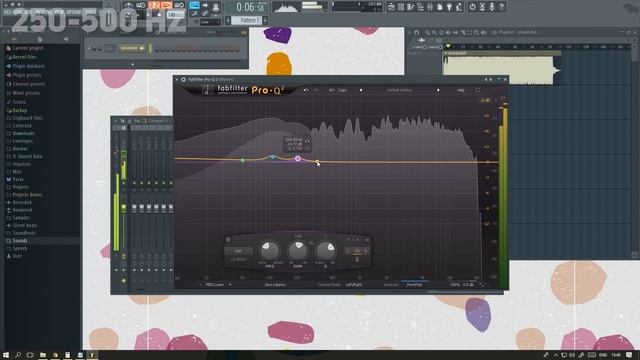640x360 pixels.
Task: Open the plugin picker toolbar icon
Action: [449, 7]
